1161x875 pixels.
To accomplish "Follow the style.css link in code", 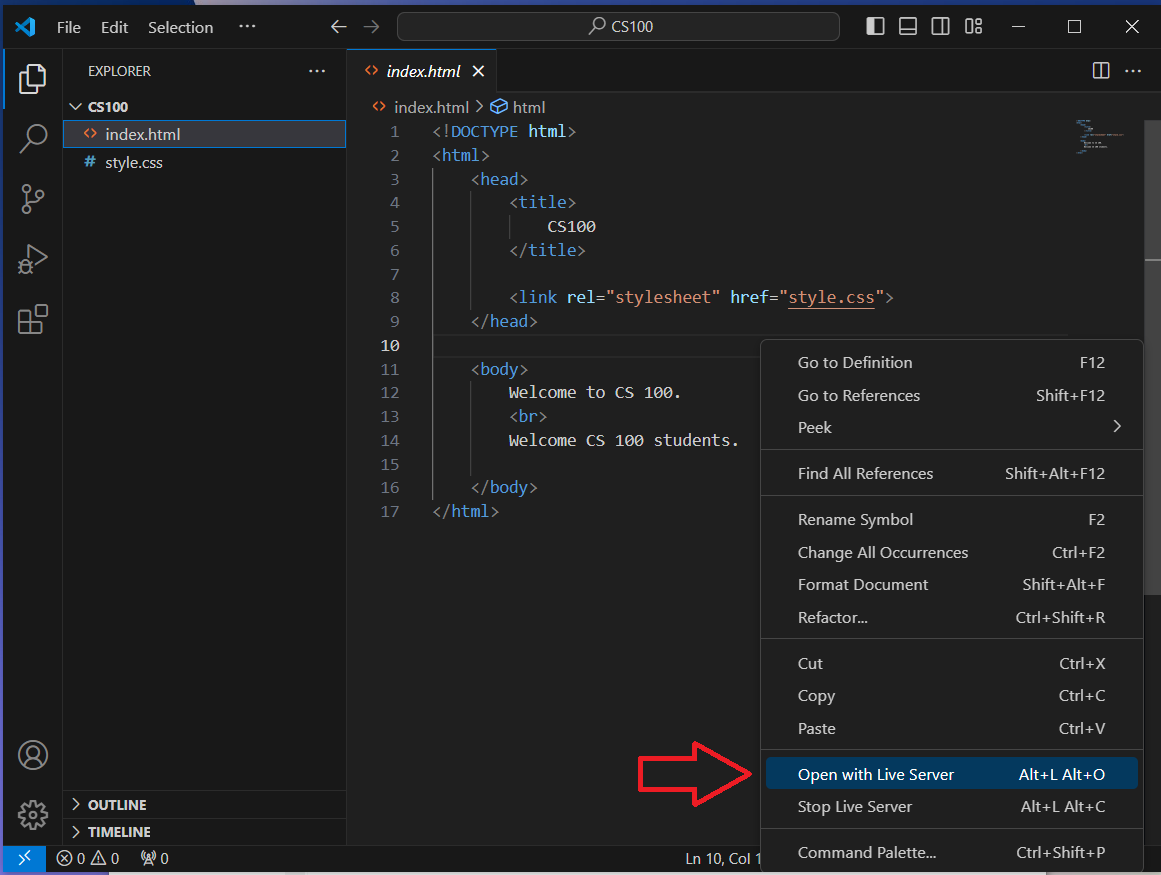I will [830, 298].
